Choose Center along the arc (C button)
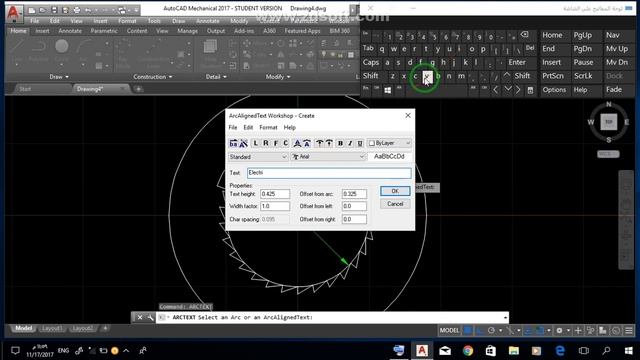The height and width of the screenshot is (360, 640). [x=286, y=143]
